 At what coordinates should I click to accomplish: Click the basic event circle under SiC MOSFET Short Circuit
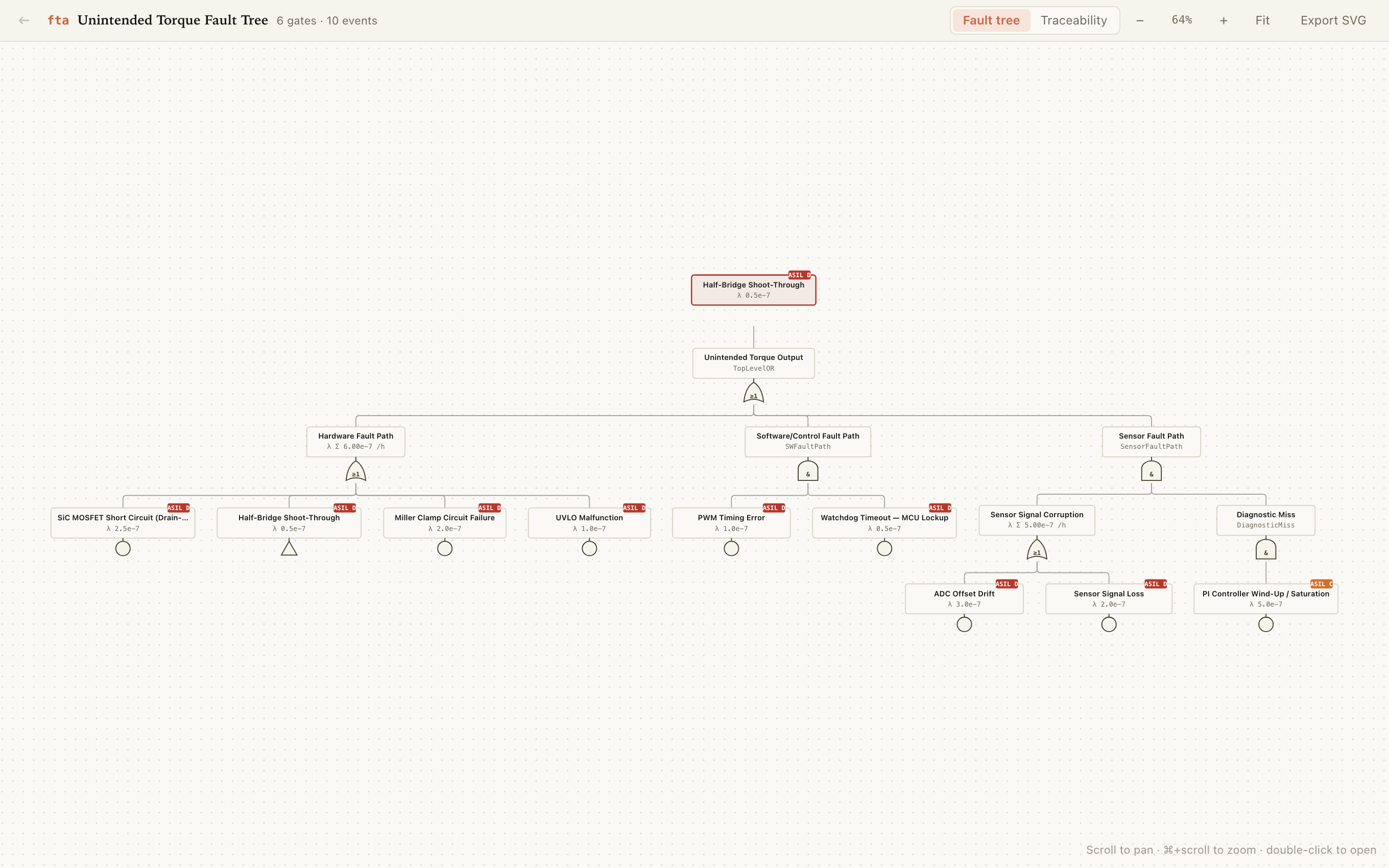pos(123,548)
